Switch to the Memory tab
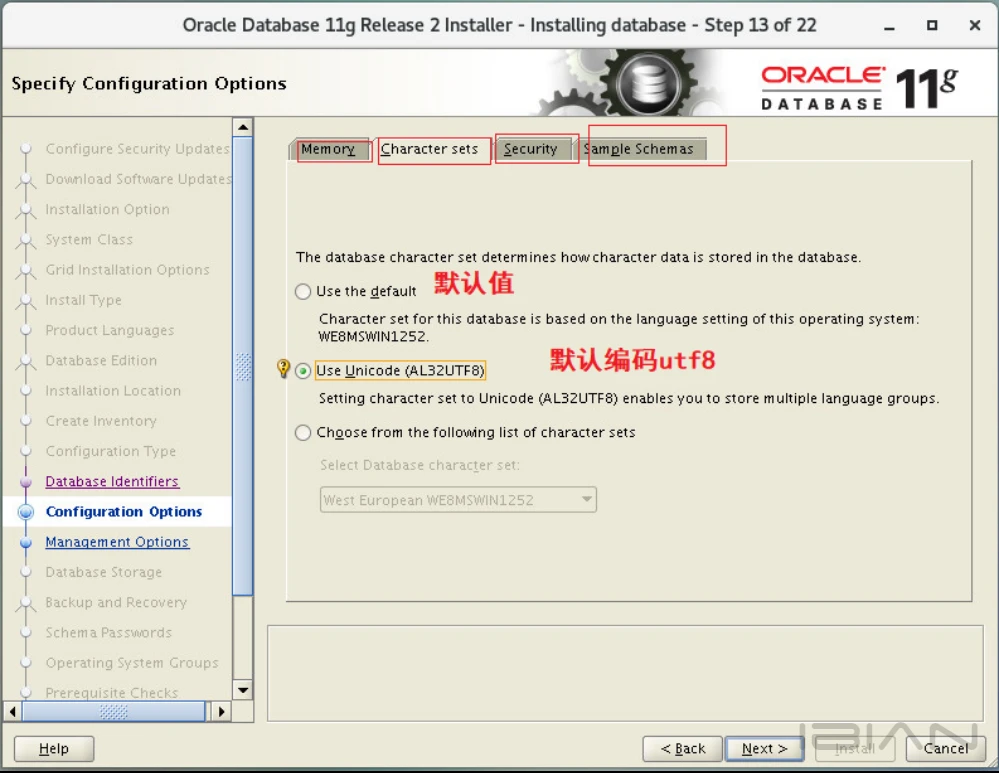 point(329,149)
